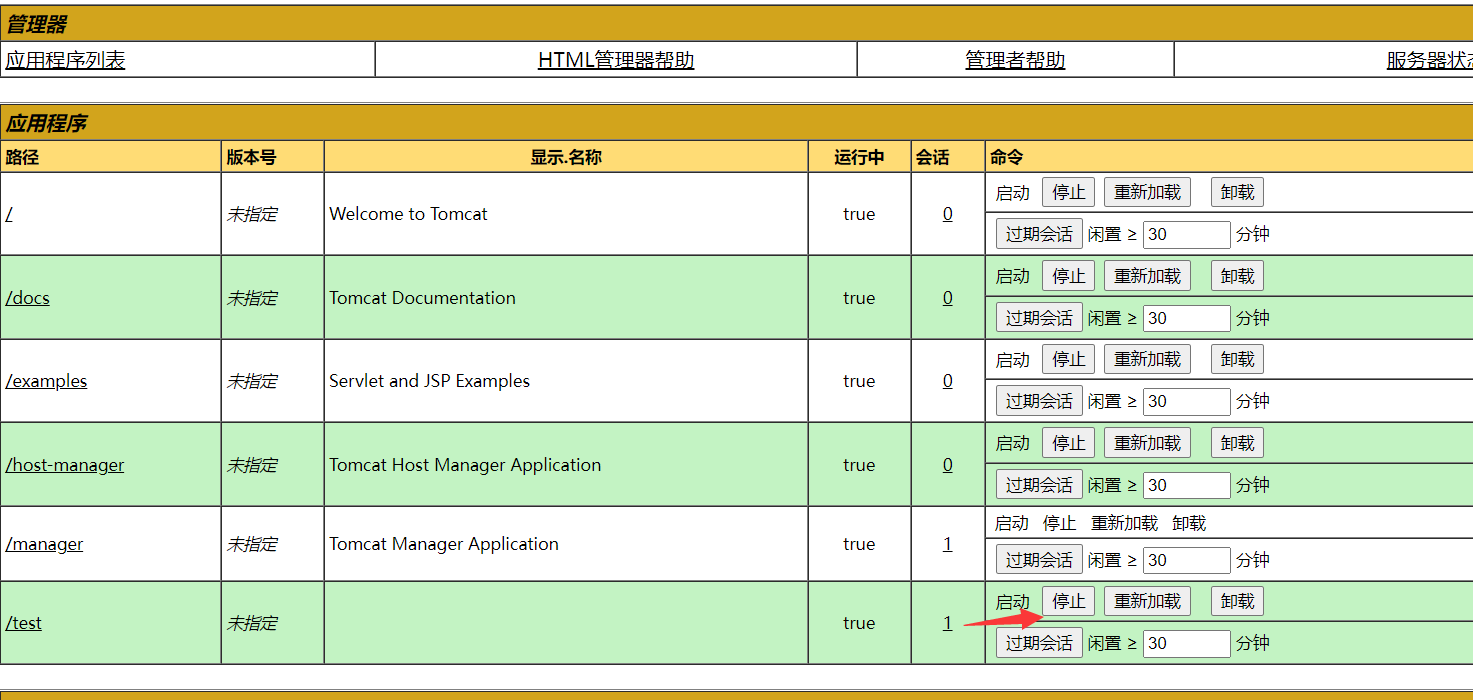Open the /host-manager path link

pos(65,465)
